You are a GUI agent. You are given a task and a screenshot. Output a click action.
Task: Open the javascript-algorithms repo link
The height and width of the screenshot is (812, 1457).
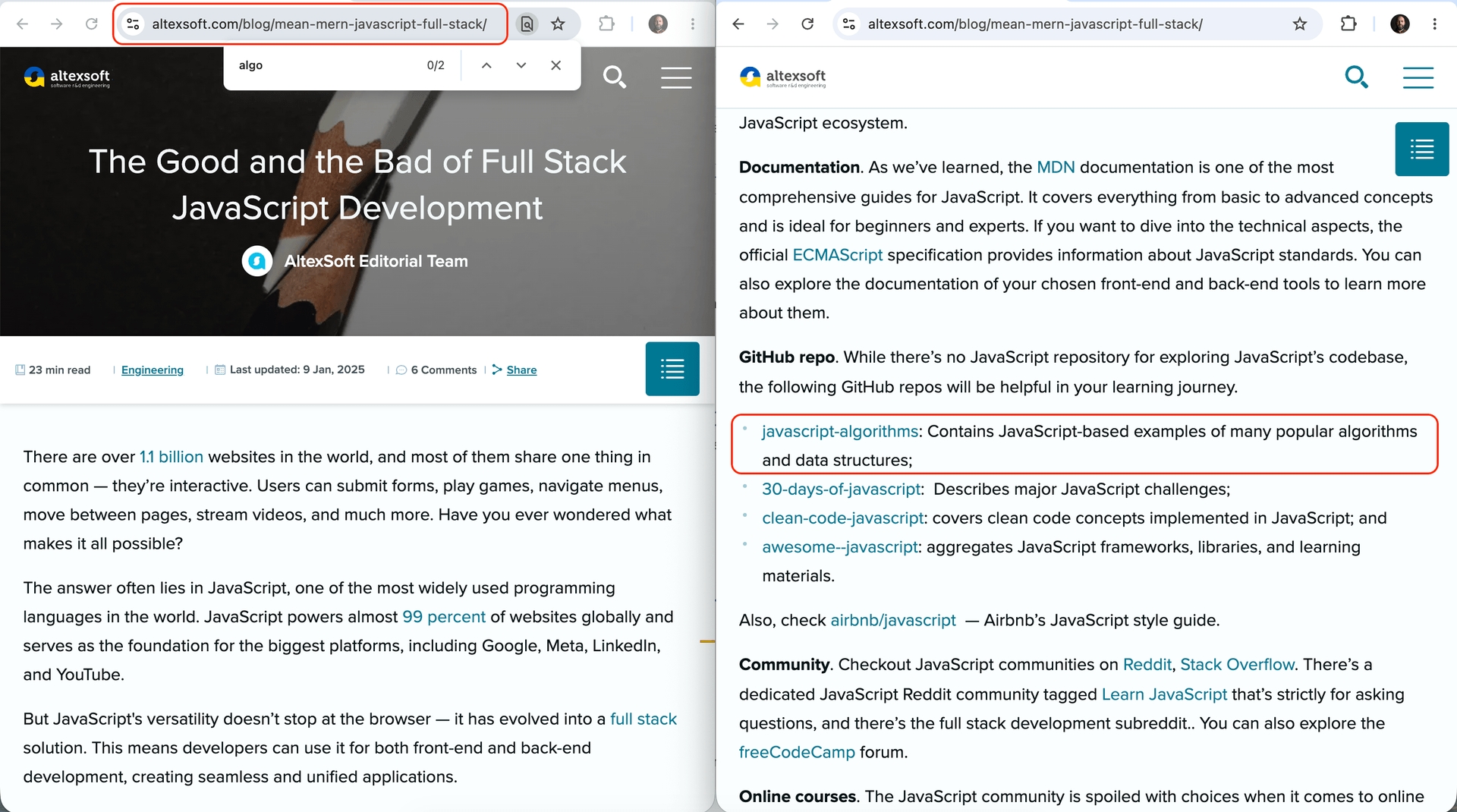click(840, 432)
